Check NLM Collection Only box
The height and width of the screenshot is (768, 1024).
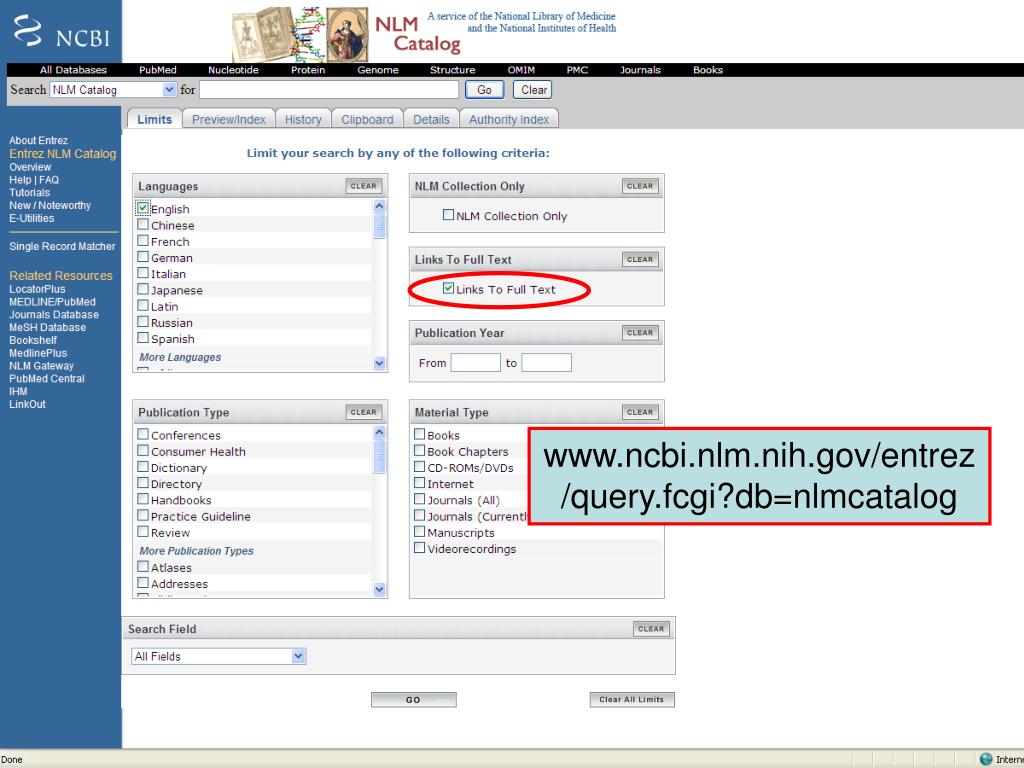448,215
